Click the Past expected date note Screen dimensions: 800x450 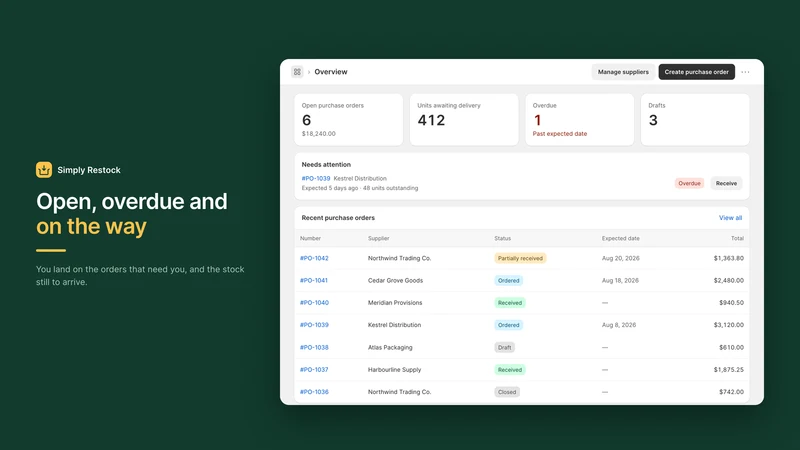tap(560, 134)
